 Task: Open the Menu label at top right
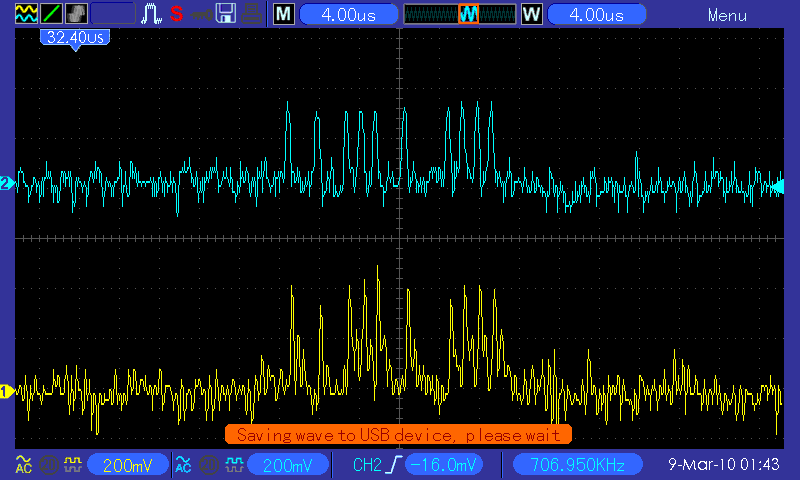(727, 15)
